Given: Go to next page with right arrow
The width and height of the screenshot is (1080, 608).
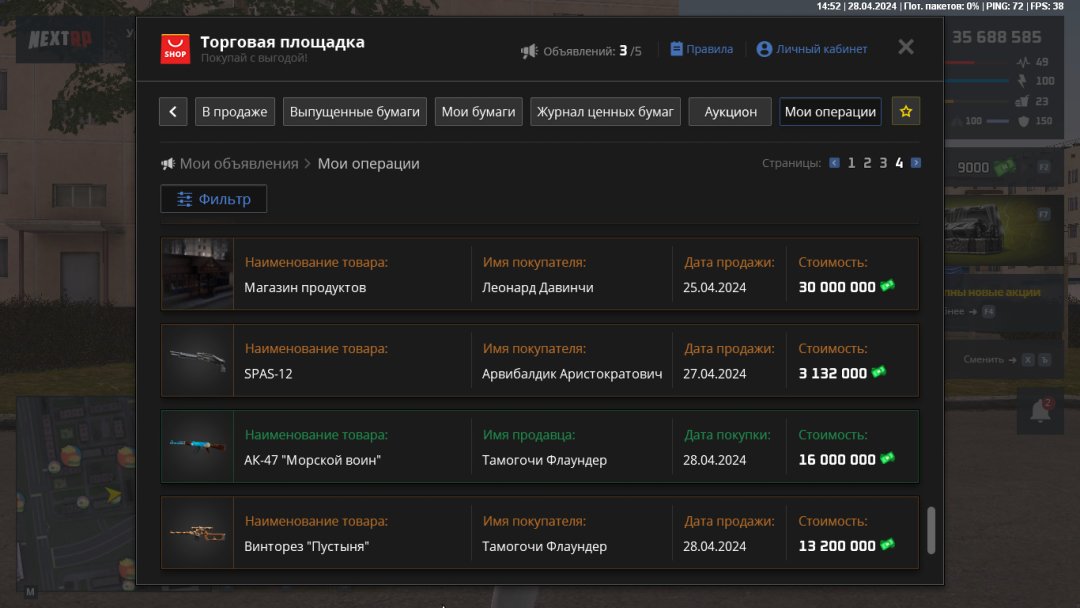Looking at the screenshot, I should pyautogui.click(x=915, y=163).
